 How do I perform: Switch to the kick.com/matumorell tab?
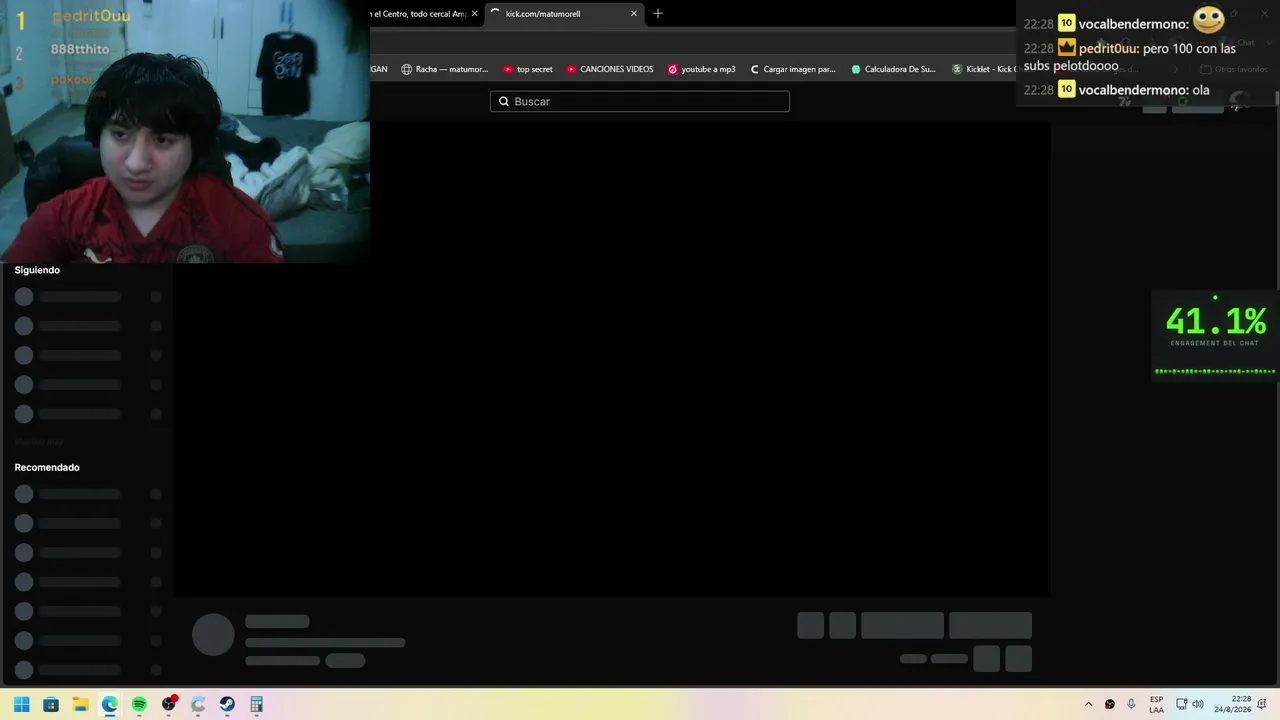[x=562, y=14]
